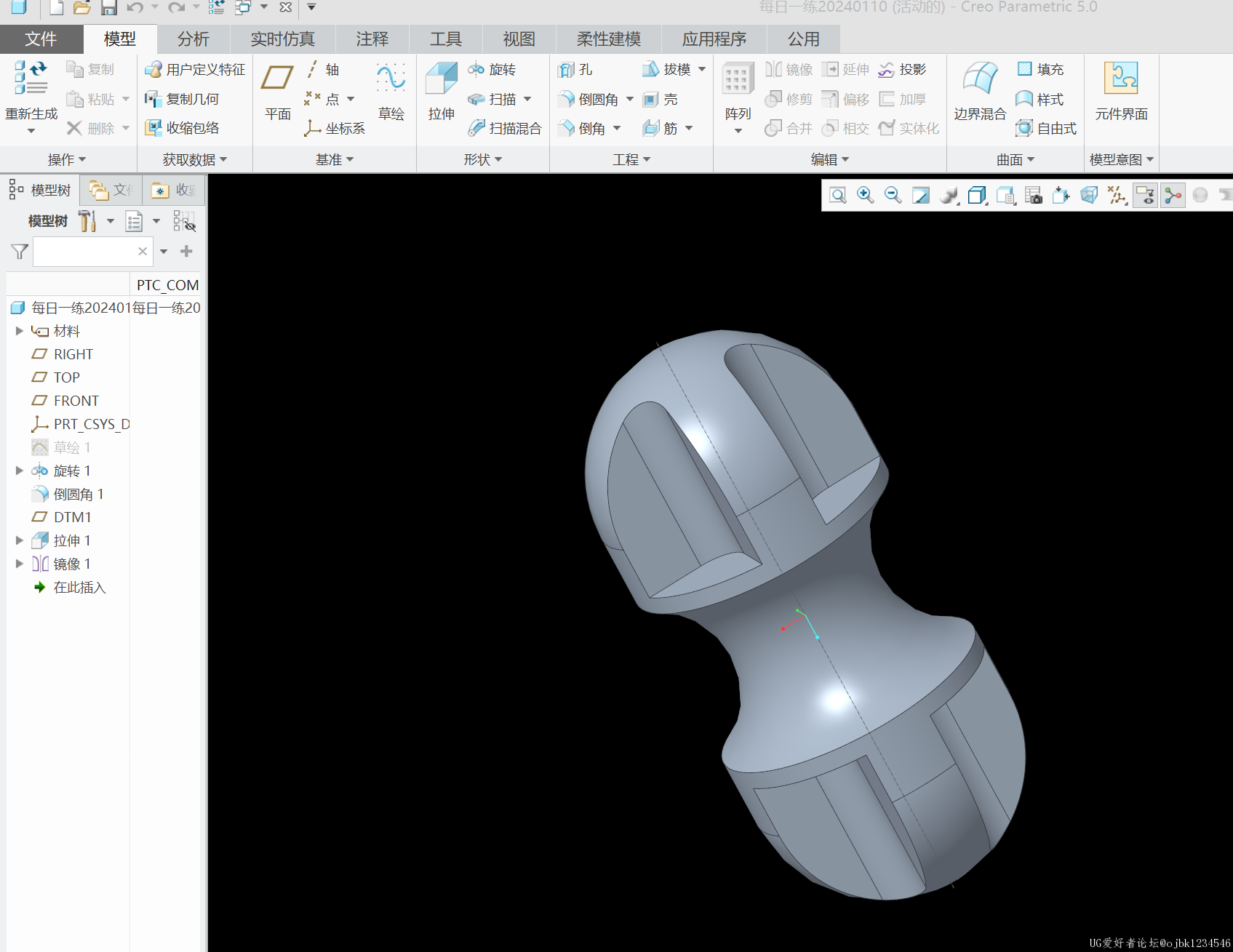Click the 填充 fill surface tool
The height and width of the screenshot is (952, 1233).
coord(1040,70)
